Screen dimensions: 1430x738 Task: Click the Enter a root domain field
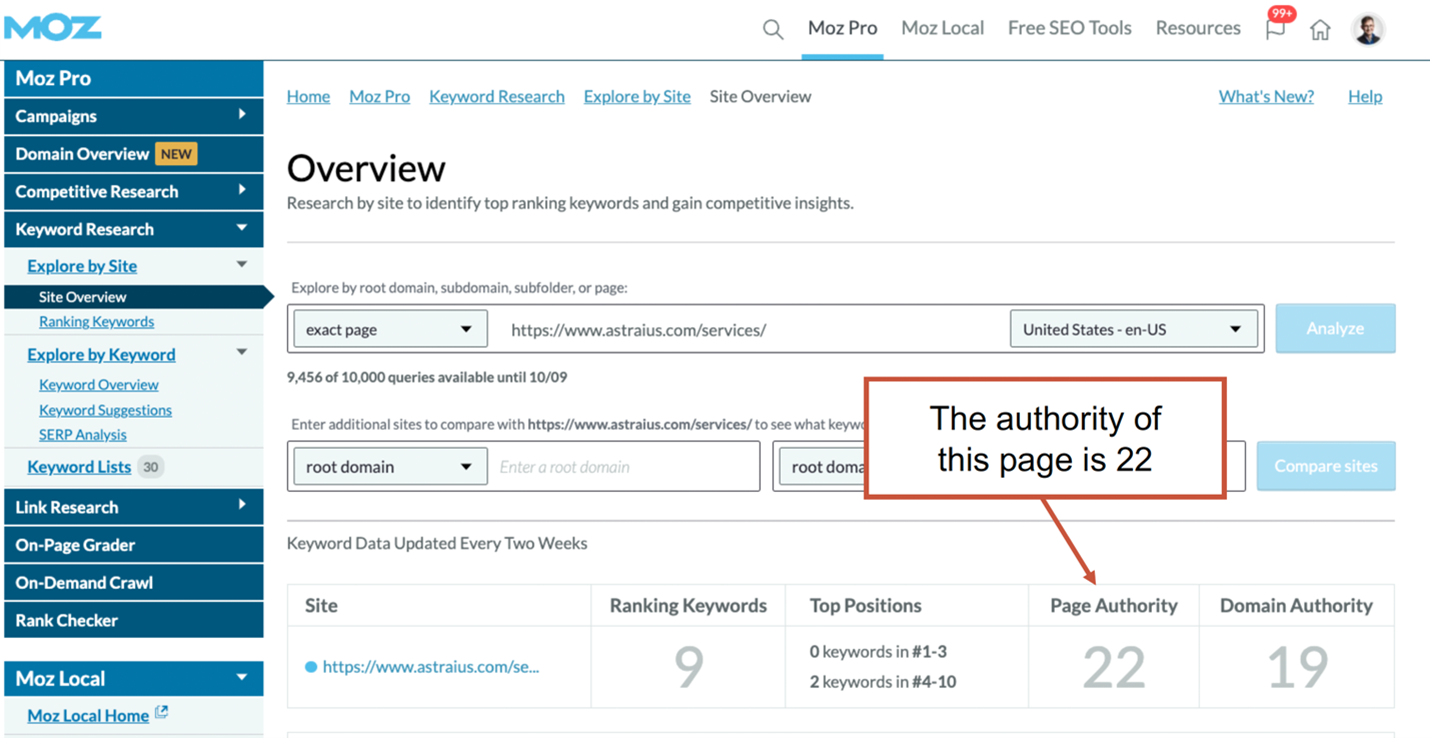[x=625, y=467]
